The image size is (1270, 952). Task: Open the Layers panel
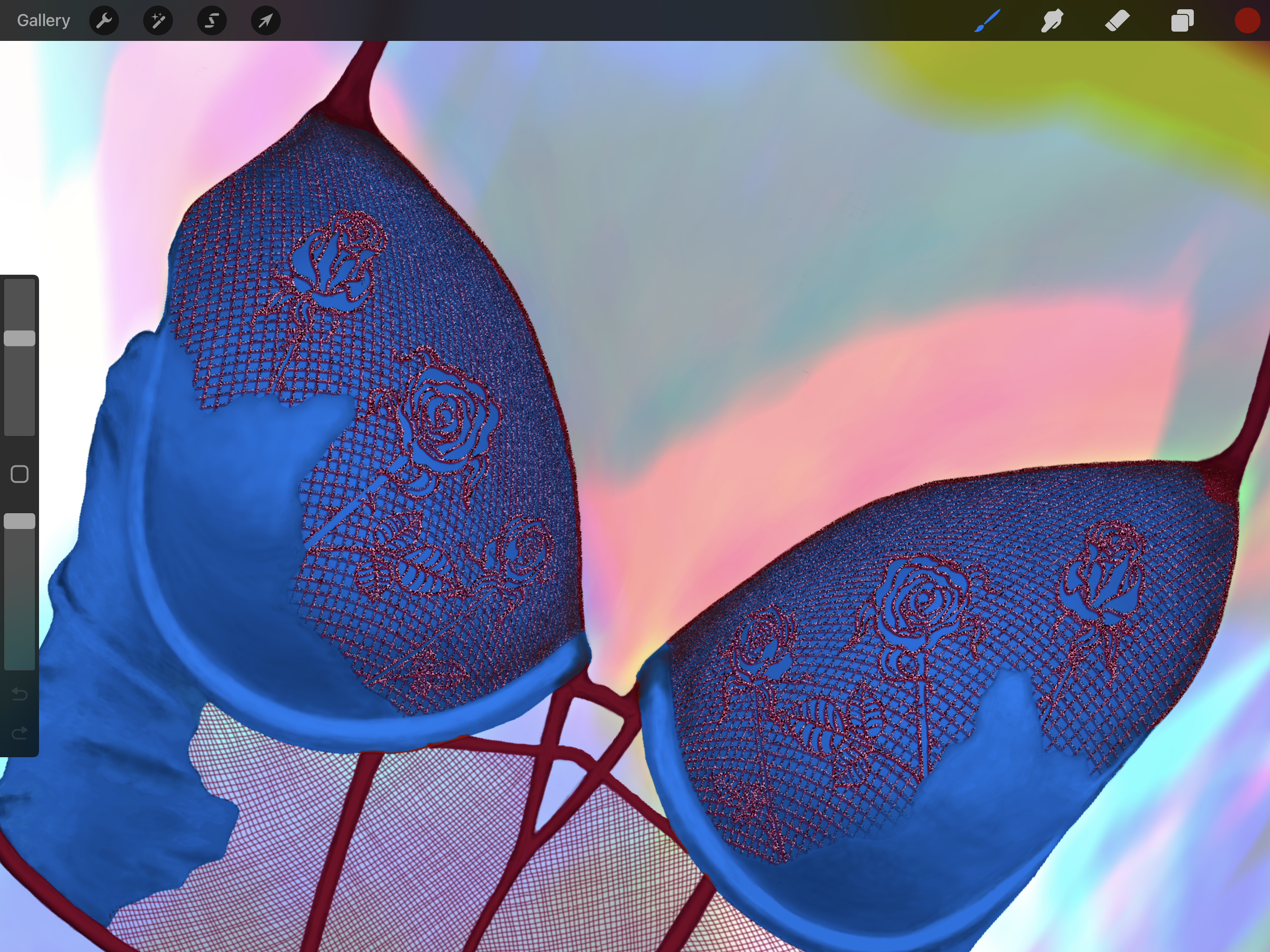click(1182, 21)
